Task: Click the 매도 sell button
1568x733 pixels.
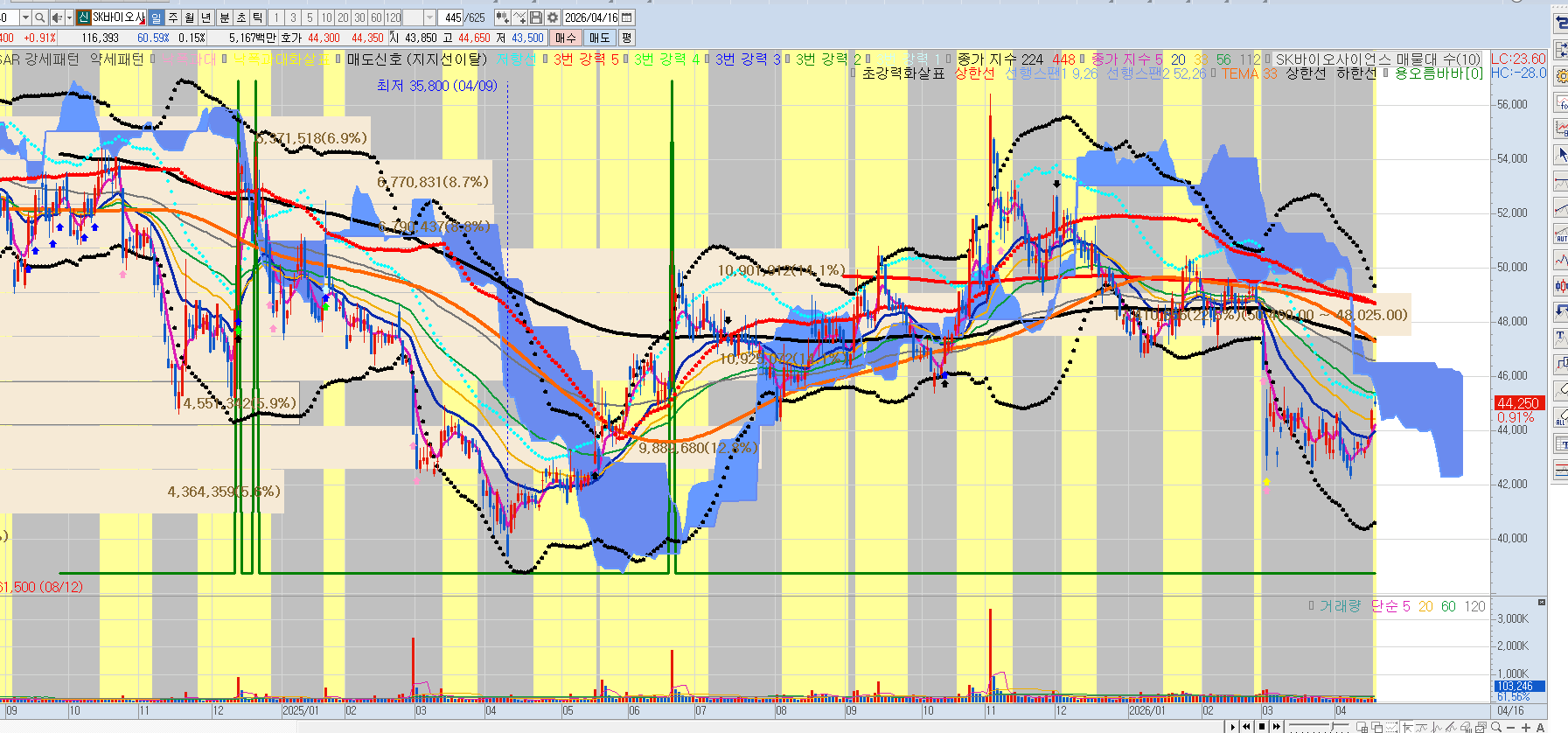Action: (x=599, y=38)
